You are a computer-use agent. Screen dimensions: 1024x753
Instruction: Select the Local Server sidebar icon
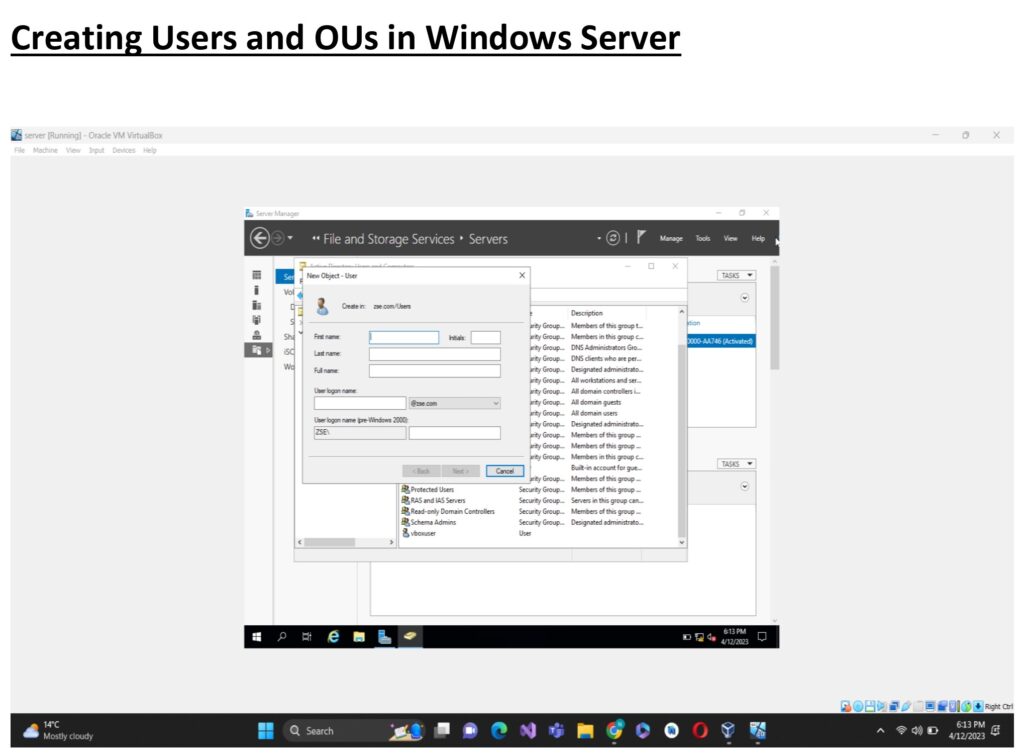click(x=257, y=290)
